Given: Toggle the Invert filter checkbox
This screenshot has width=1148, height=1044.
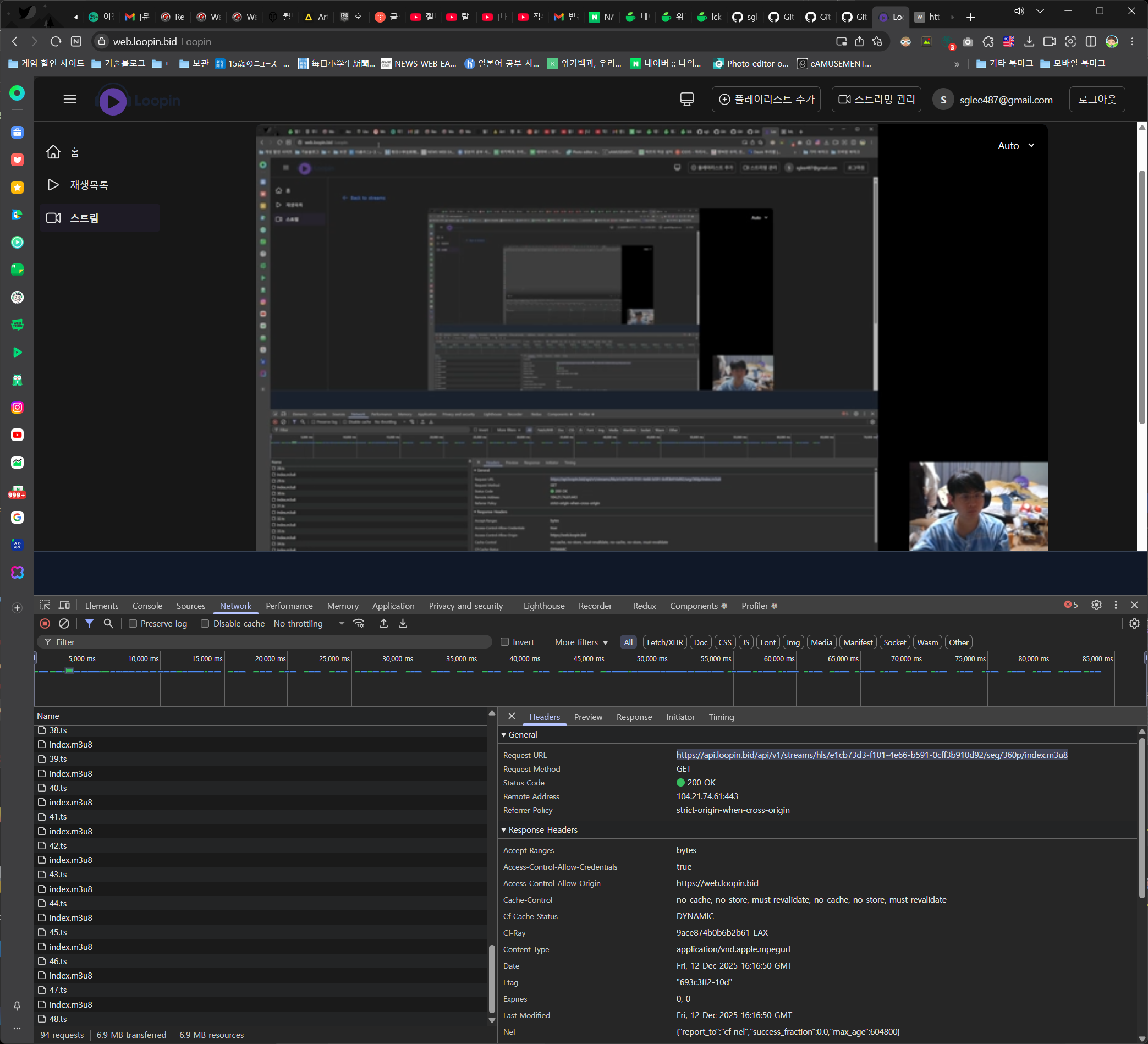Looking at the screenshot, I should coord(504,642).
